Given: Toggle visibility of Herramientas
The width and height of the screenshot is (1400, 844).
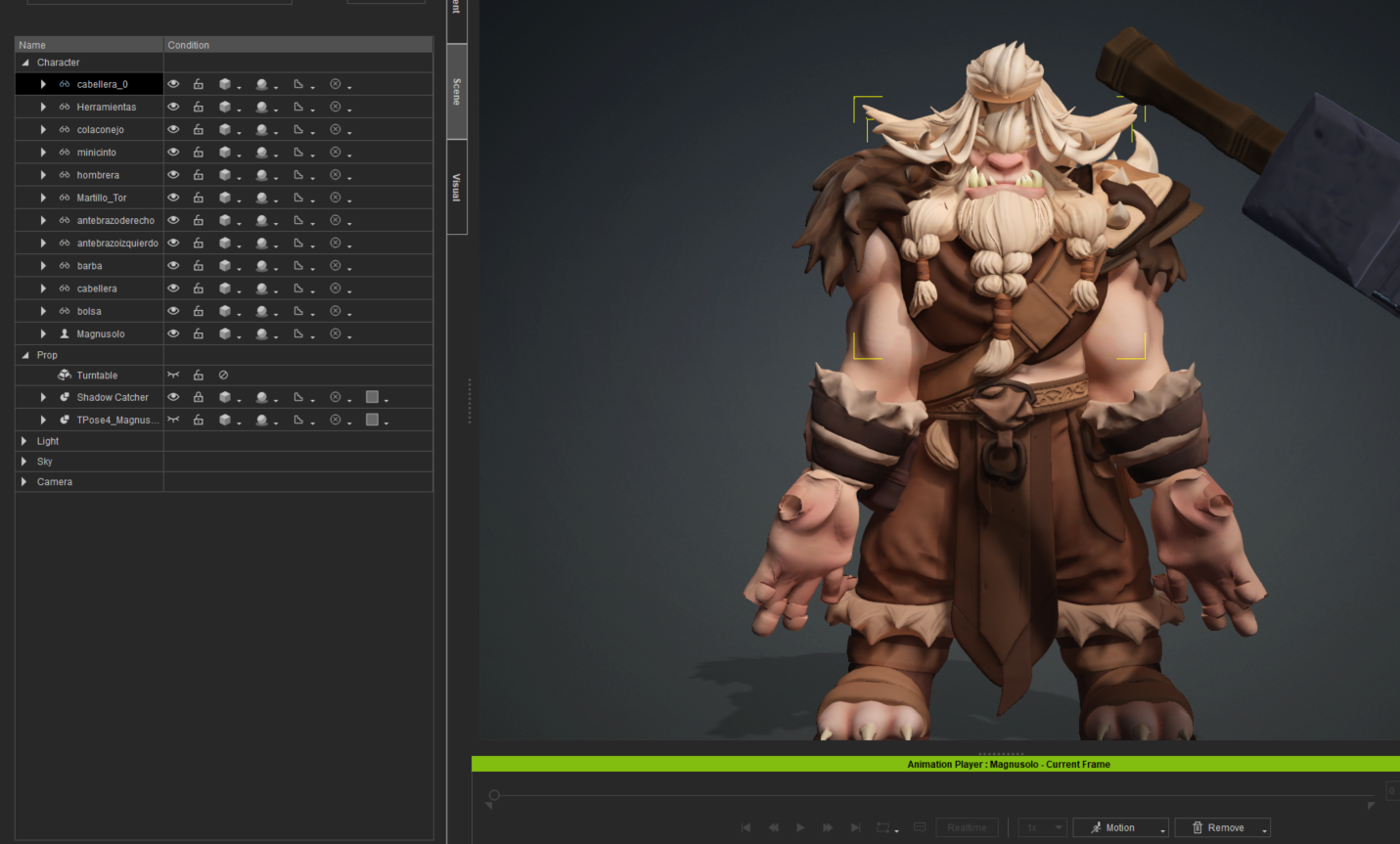Looking at the screenshot, I should click(173, 107).
